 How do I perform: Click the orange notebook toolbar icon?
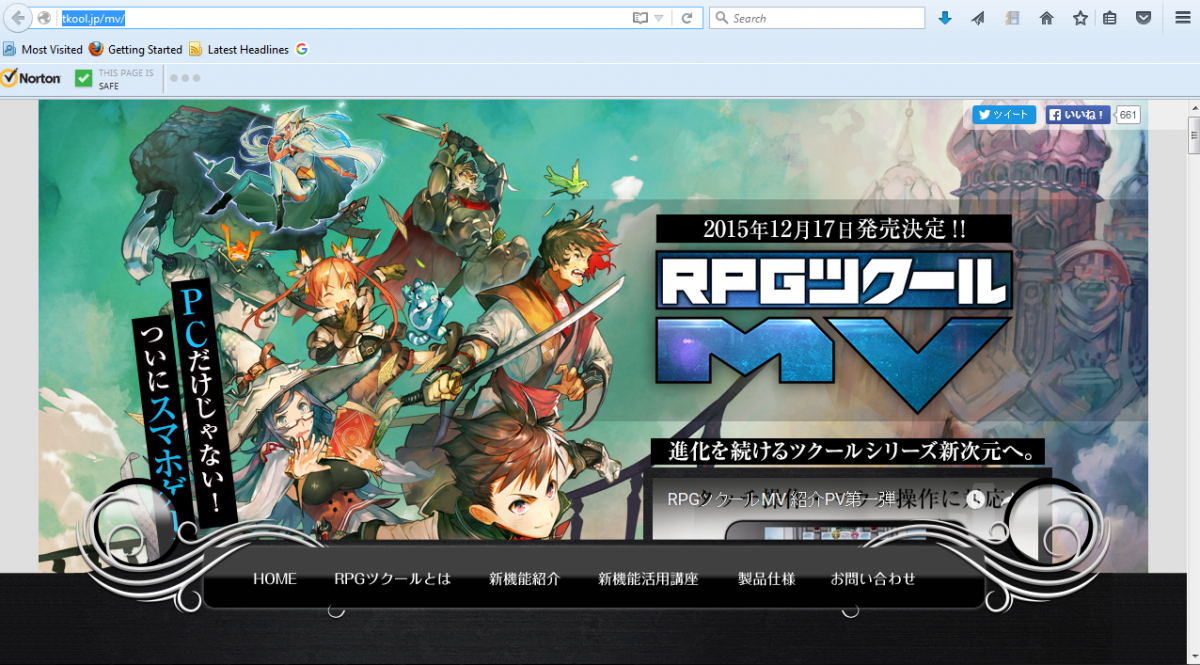click(x=1012, y=18)
